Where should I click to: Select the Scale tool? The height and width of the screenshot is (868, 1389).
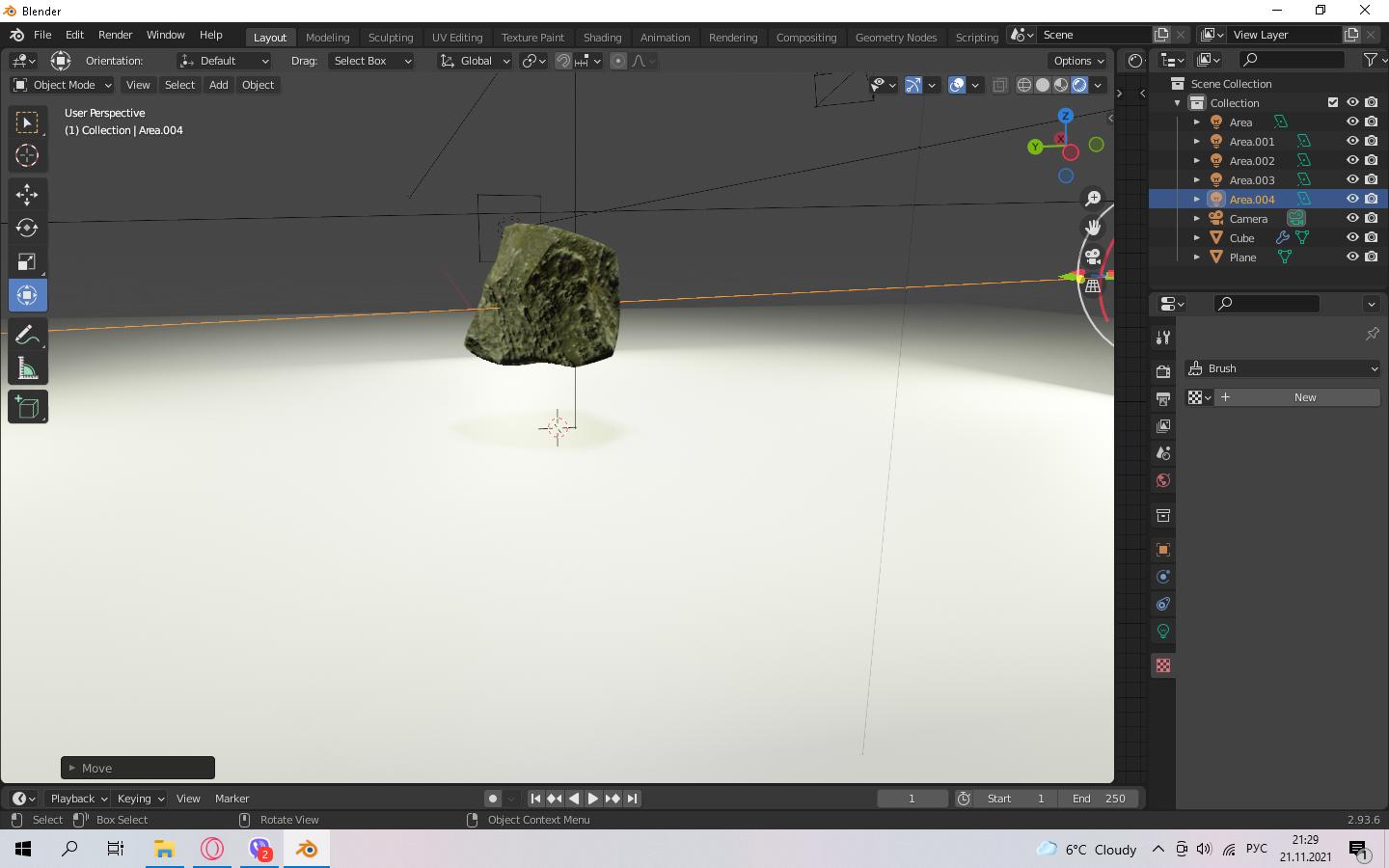27,261
